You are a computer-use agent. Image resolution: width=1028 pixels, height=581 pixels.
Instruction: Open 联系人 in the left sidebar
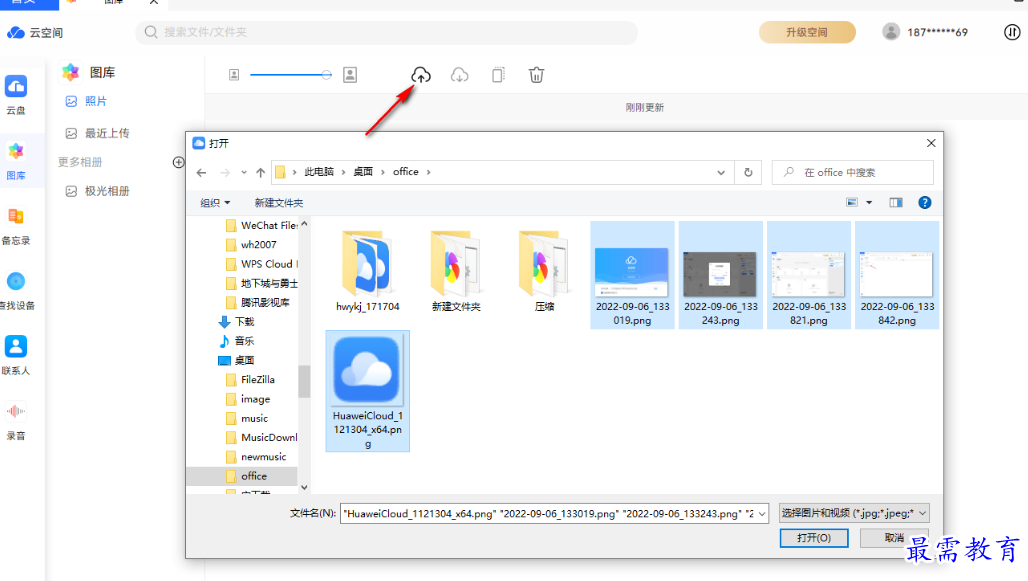[16, 355]
